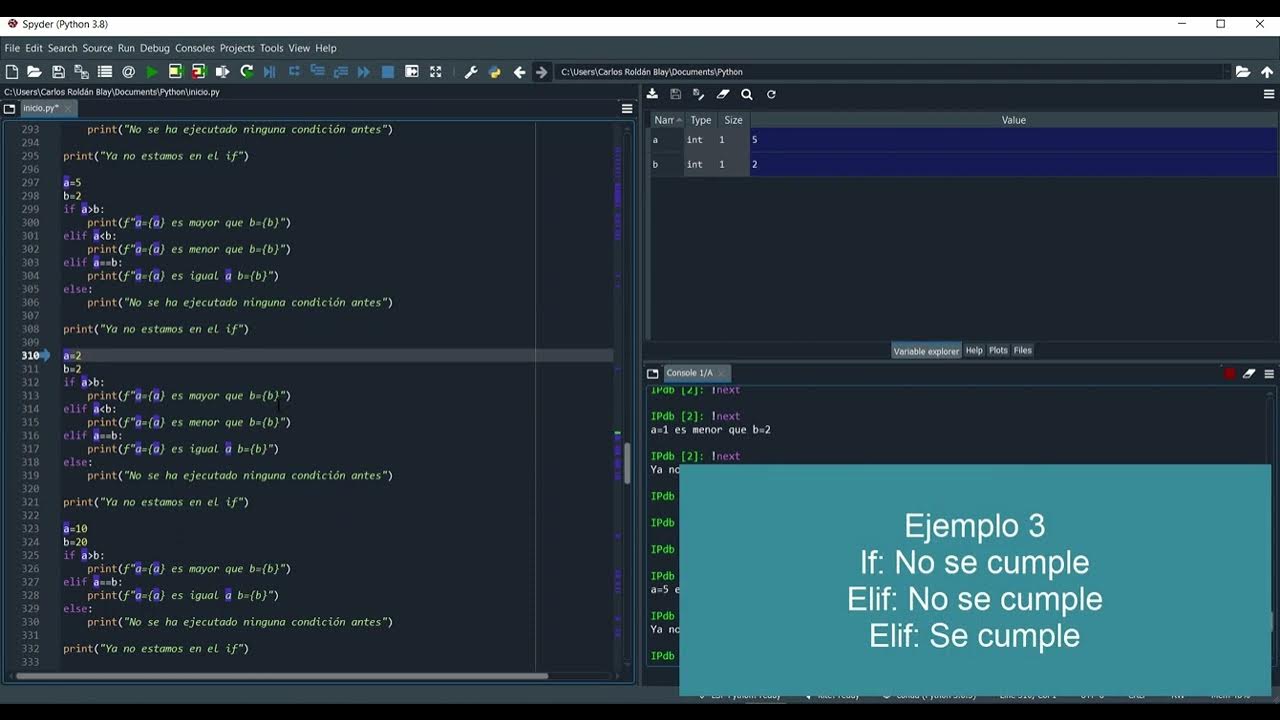Viewport: 1280px width, 720px height.
Task: Search variables using the magnifier icon
Action: tap(747, 94)
